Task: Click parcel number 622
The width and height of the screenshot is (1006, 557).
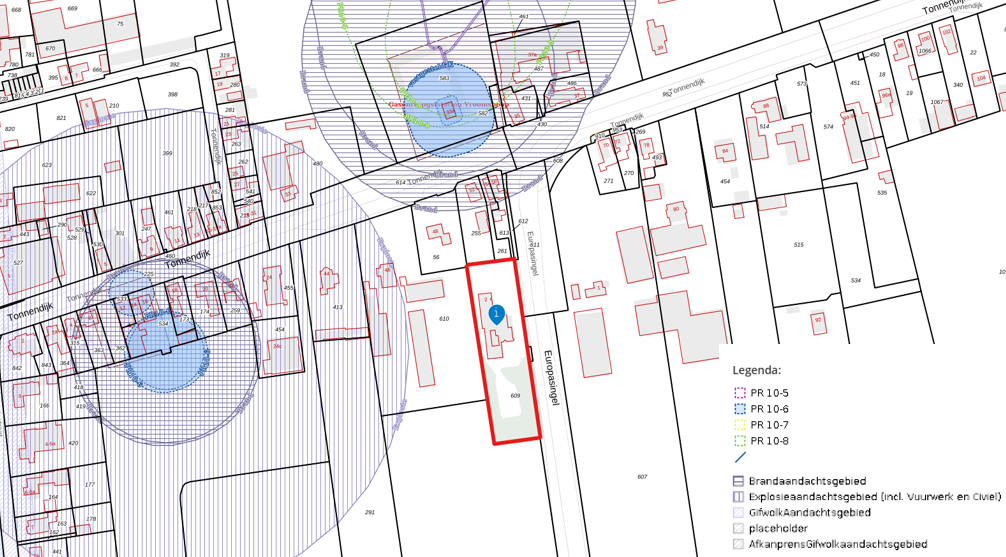Action: click(x=91, y=193)
